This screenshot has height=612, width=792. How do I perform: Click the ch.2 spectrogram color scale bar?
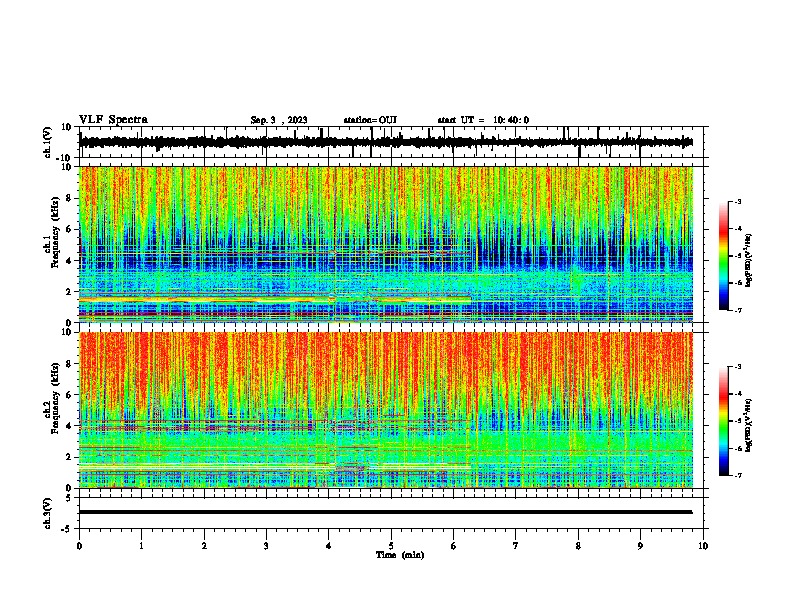point(724,421)
